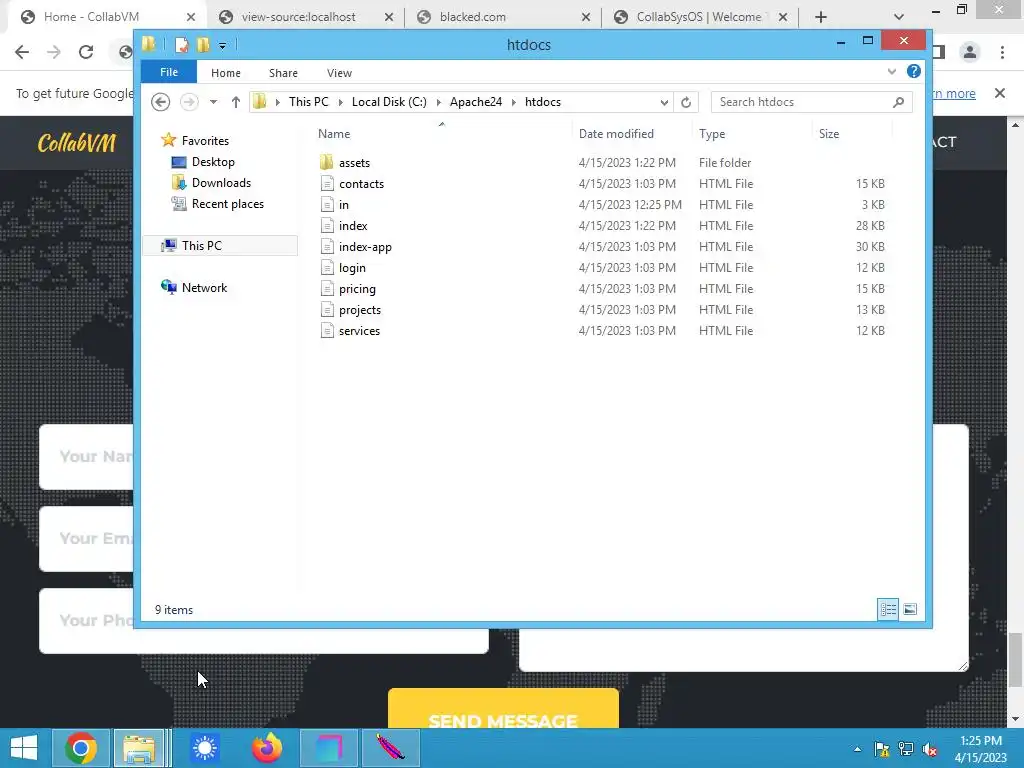
Task: Select the contacts HTML file icon
Action: click(327, 184)
